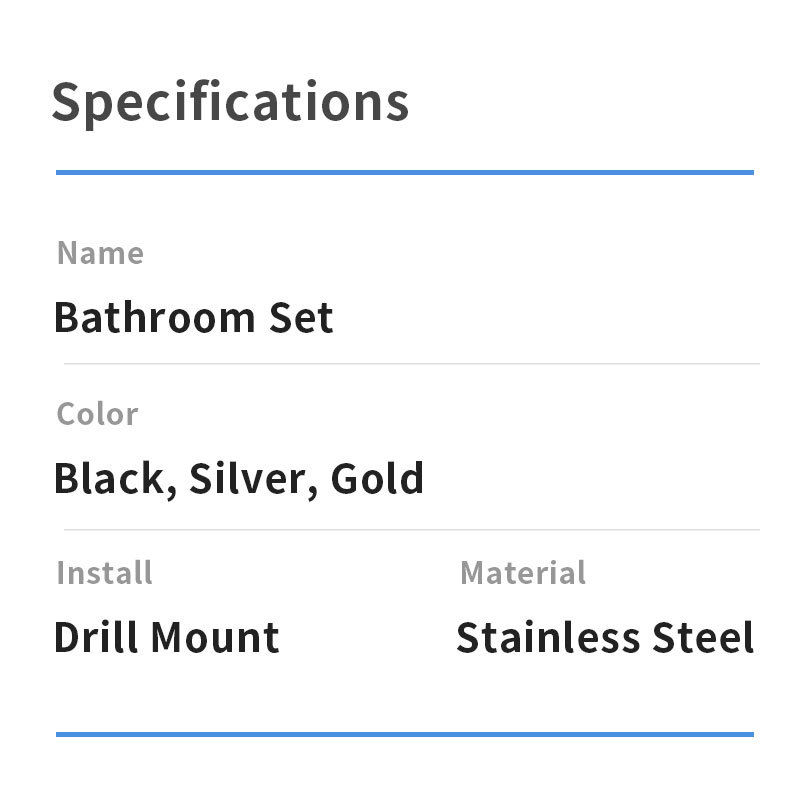Image resolution: width=790 pixels, height=804 pixels.
Task: Select the Name field label
Action: (100, 253)
